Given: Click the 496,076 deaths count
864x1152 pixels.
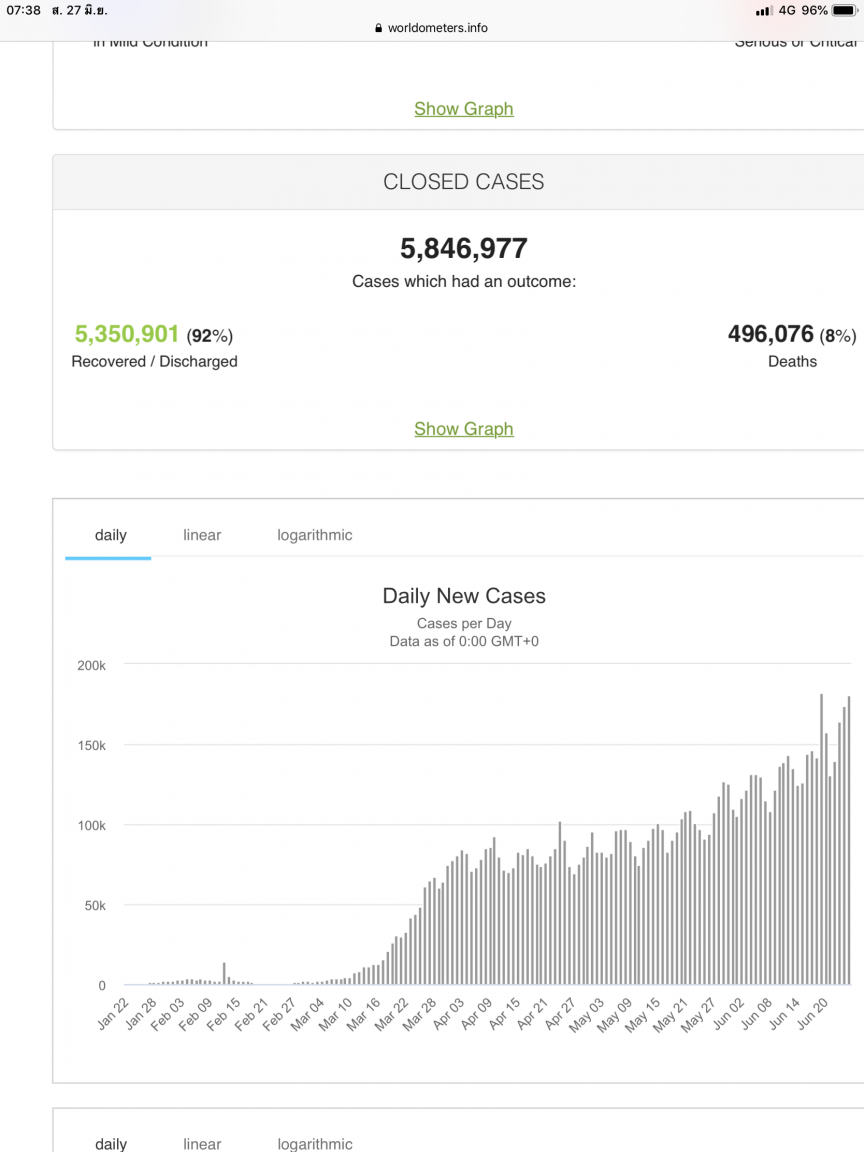Looking at the screenshot, I should (771, 334).
